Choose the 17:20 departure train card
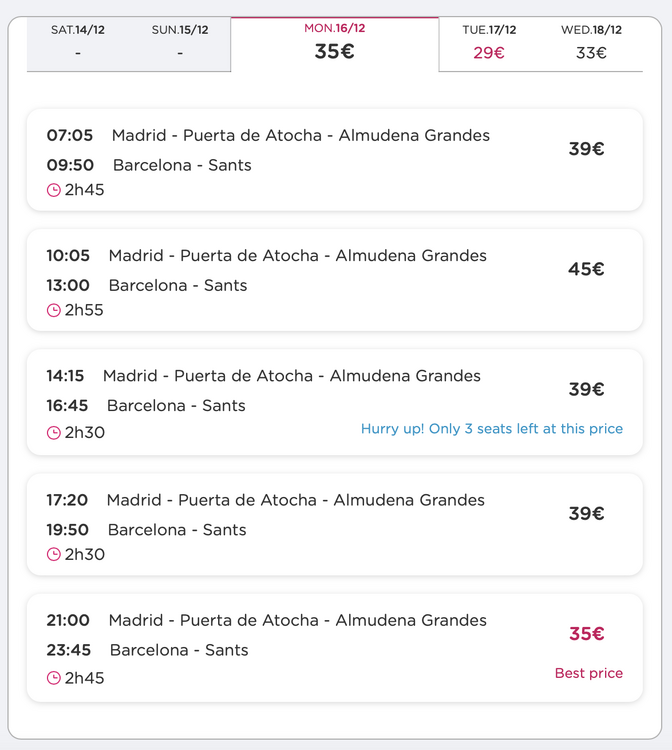The image size is (672, 750). (335, 524)
